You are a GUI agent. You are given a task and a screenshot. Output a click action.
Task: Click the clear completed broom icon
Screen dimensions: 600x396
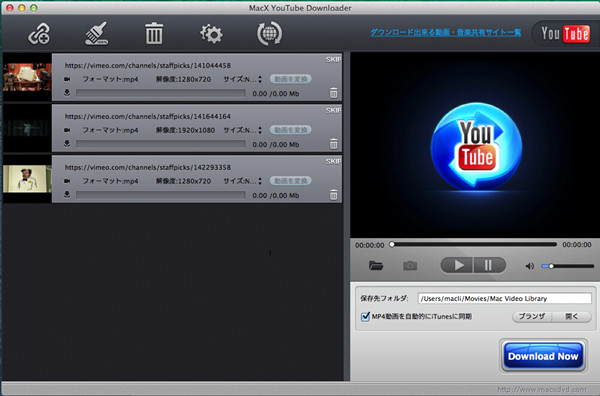tap(96, 34)
